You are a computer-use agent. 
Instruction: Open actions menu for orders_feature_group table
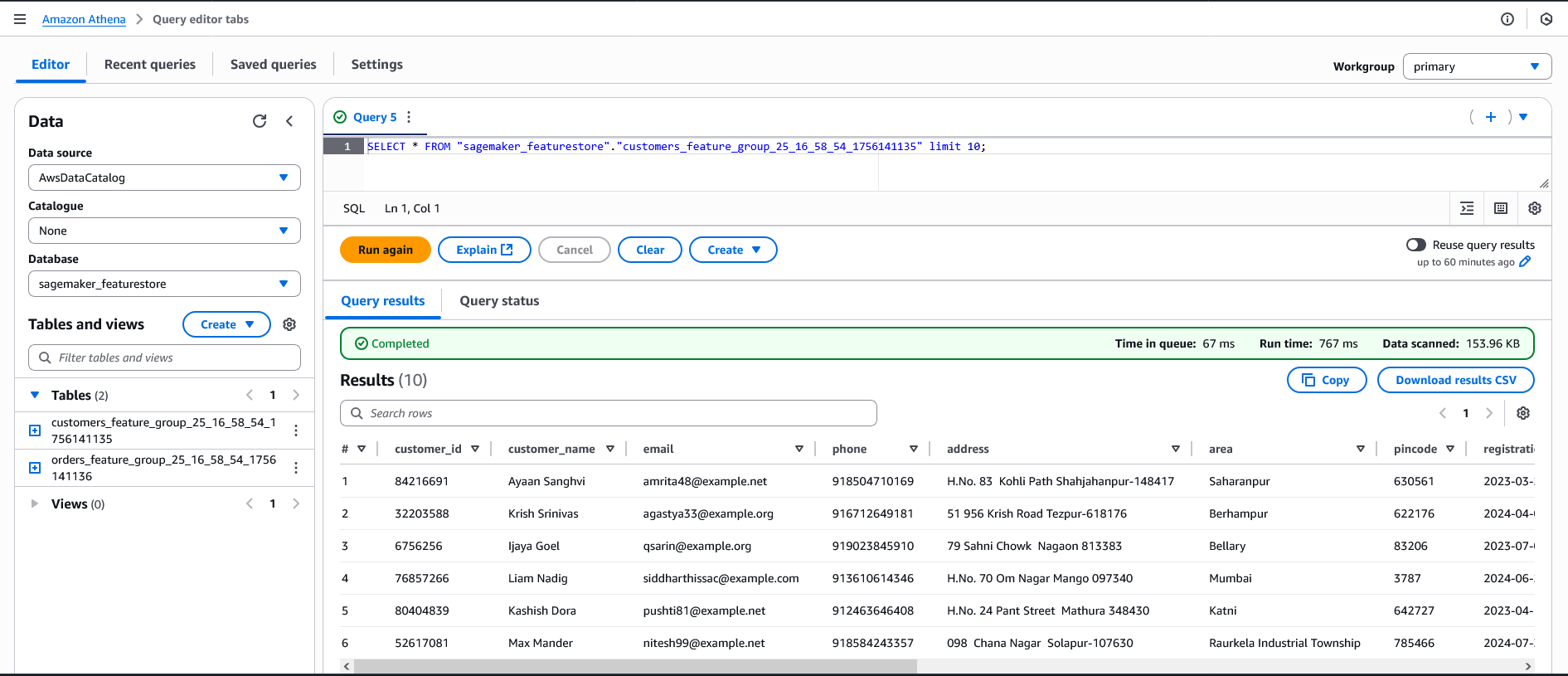(296, 468)
